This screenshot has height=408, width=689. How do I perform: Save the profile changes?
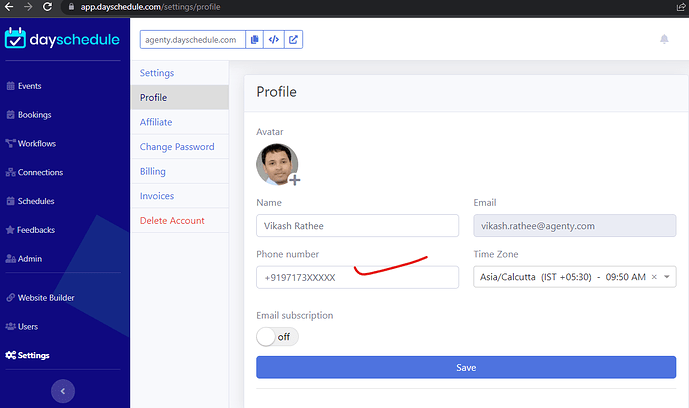[466, 367]
